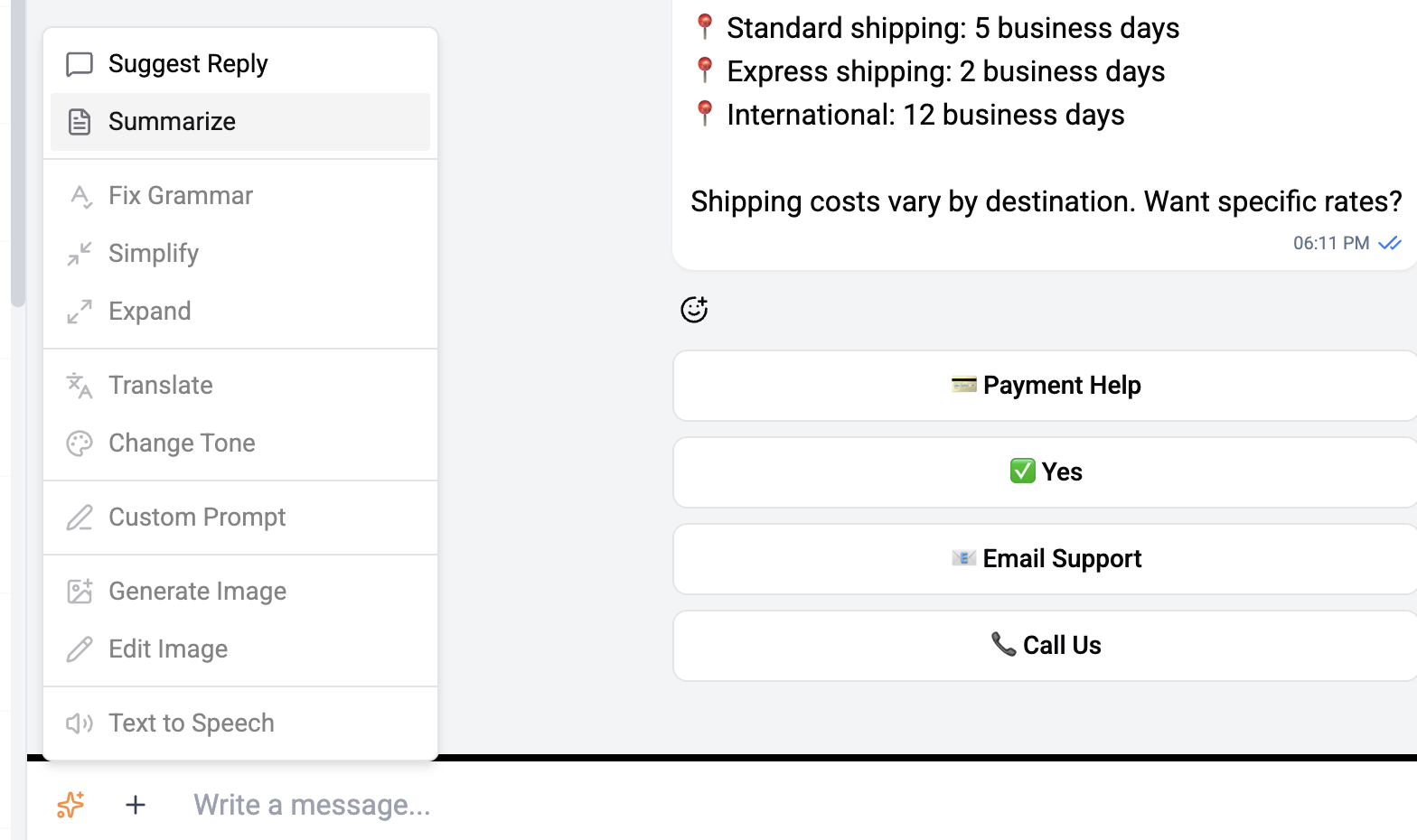
Task: Open Custom Prompt from the menu
Action: [x=197, y=517]
